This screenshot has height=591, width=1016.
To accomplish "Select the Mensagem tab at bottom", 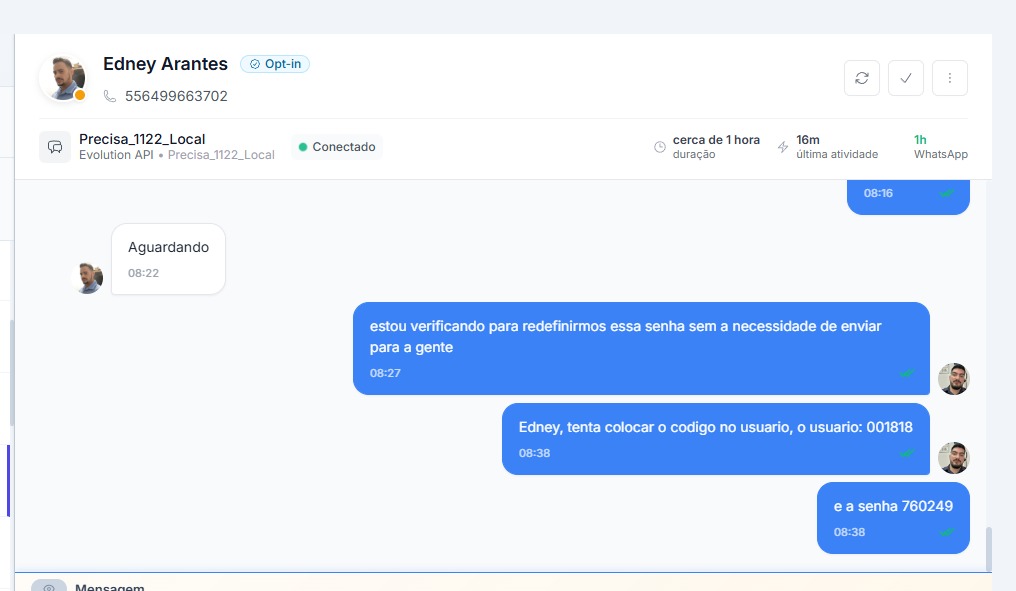I will coord(110,587).
